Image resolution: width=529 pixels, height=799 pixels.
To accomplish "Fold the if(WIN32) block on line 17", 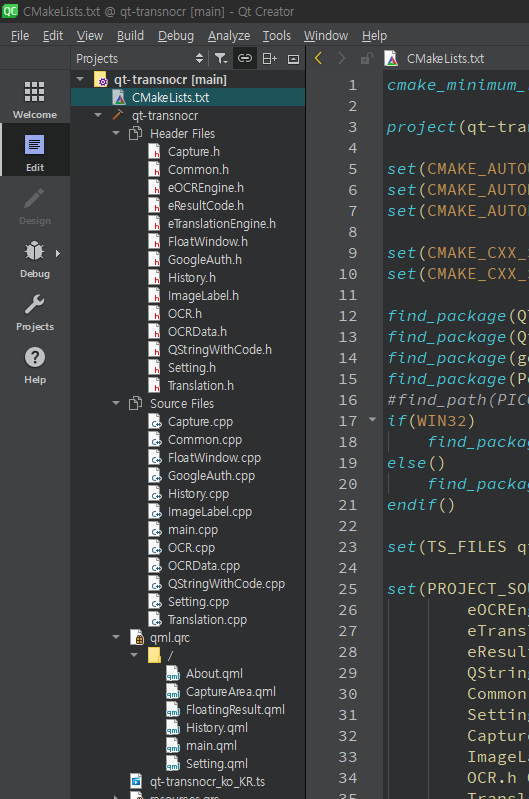I will coord(373,420).
